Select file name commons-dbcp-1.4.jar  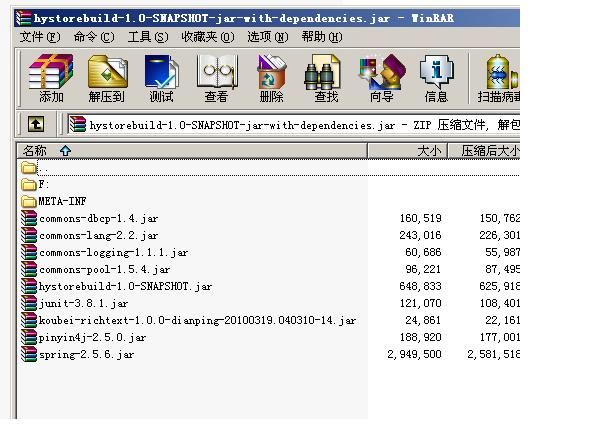[x=98, y=219]
